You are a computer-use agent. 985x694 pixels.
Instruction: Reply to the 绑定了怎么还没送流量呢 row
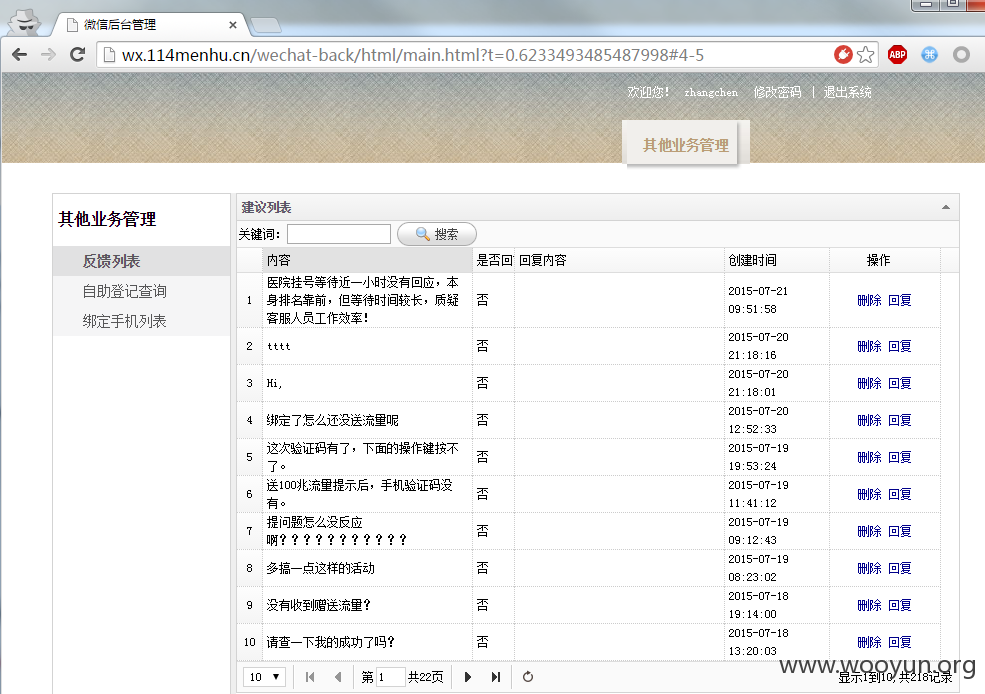point(900,420)
